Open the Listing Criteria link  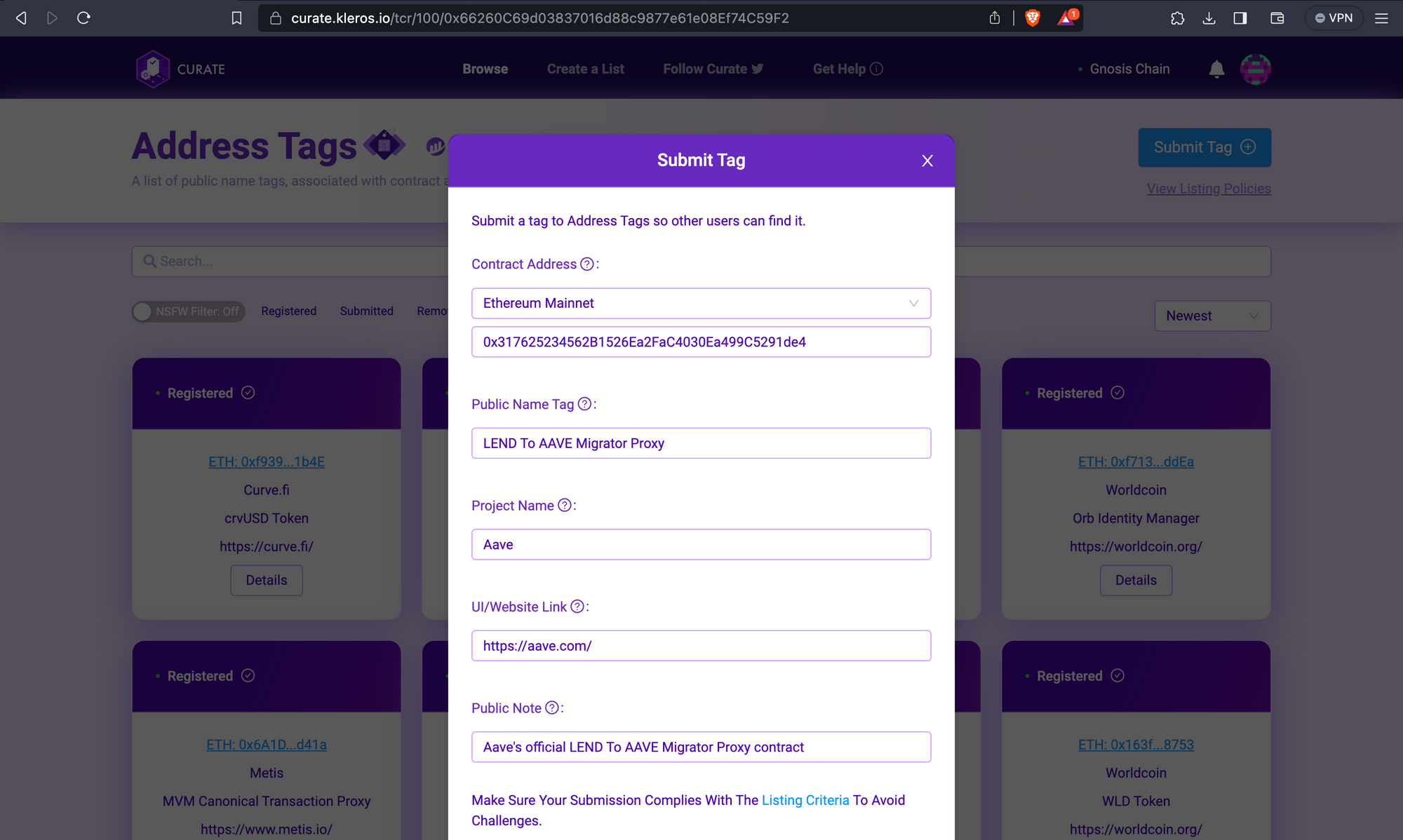point(805,800)
